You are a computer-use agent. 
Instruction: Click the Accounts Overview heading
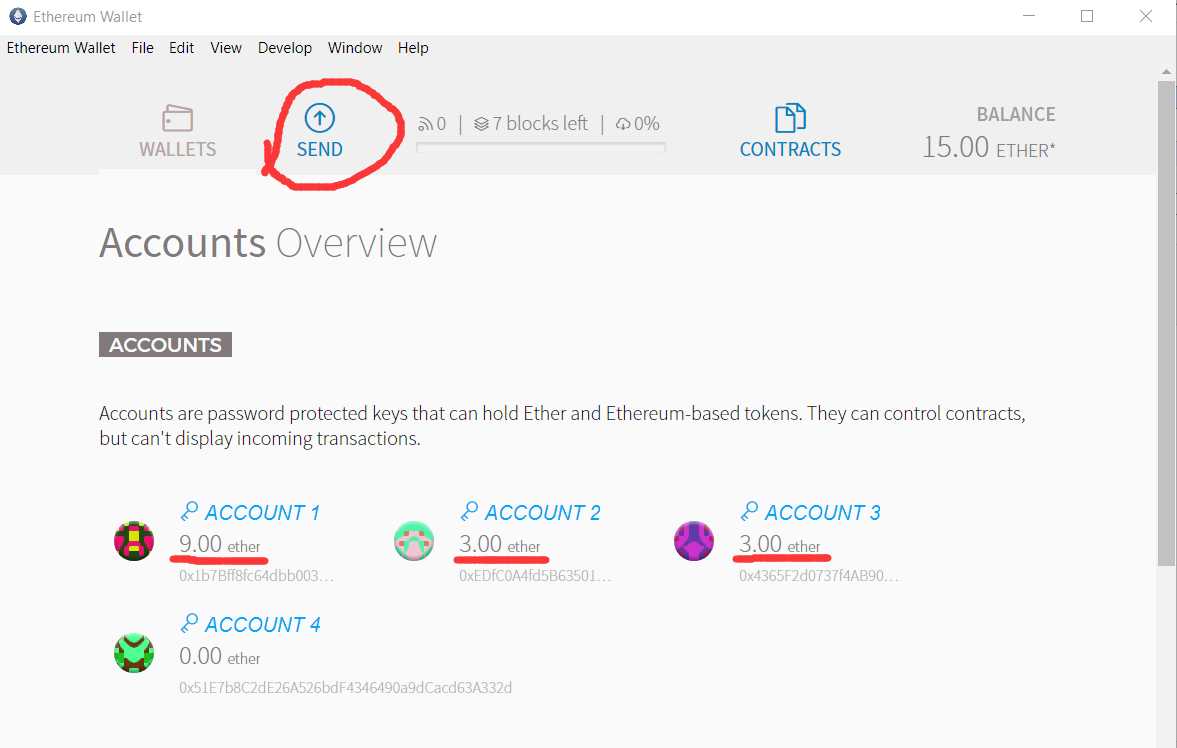click(x=268, y=243)
